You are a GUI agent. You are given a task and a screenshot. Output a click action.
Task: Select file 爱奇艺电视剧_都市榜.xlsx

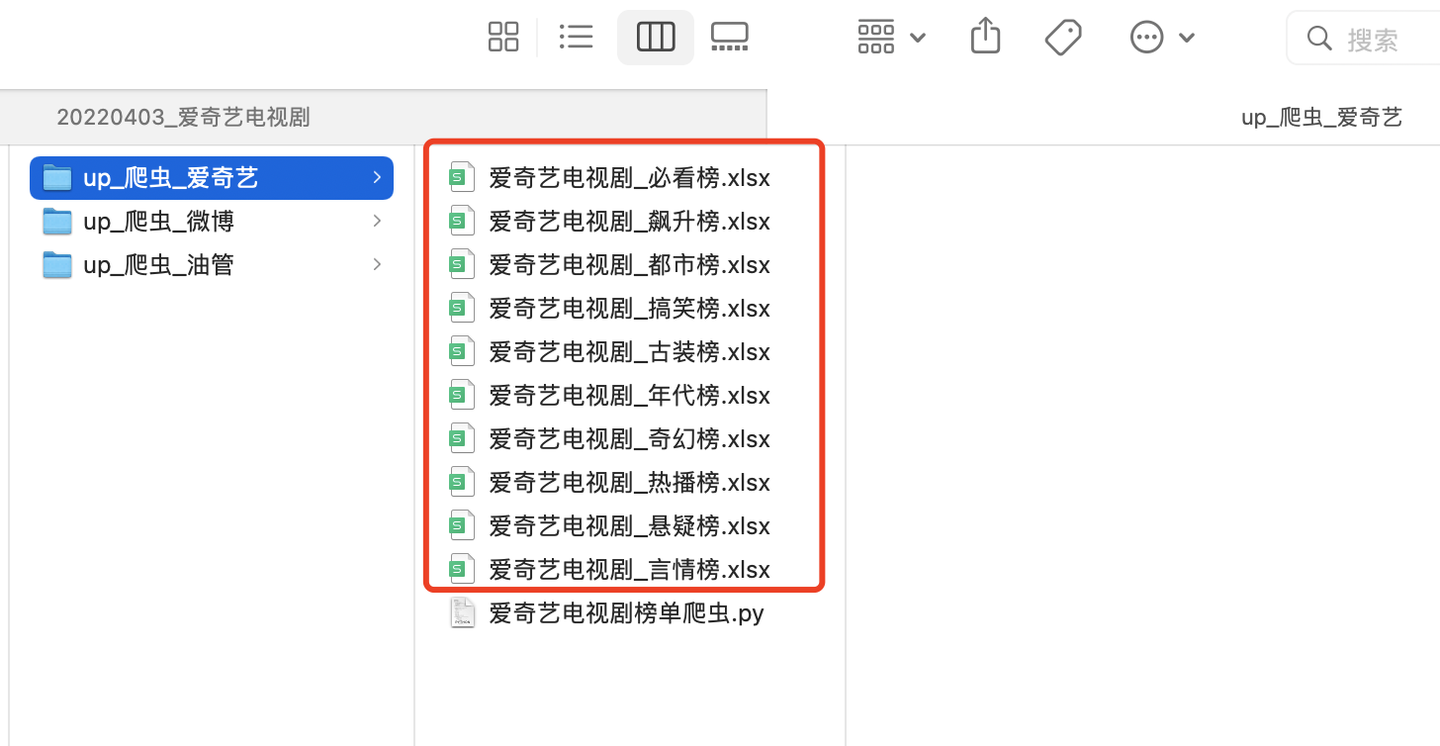click(629, 265)
